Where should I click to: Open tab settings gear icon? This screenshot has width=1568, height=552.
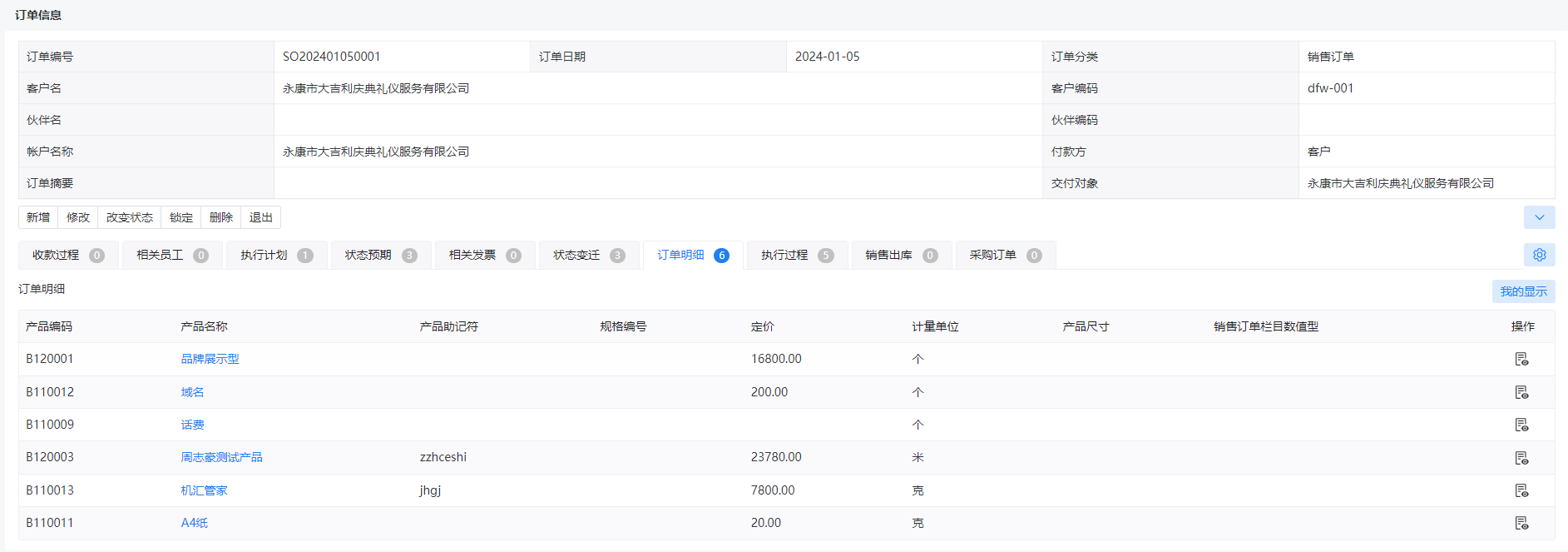tap(1539, 255)
